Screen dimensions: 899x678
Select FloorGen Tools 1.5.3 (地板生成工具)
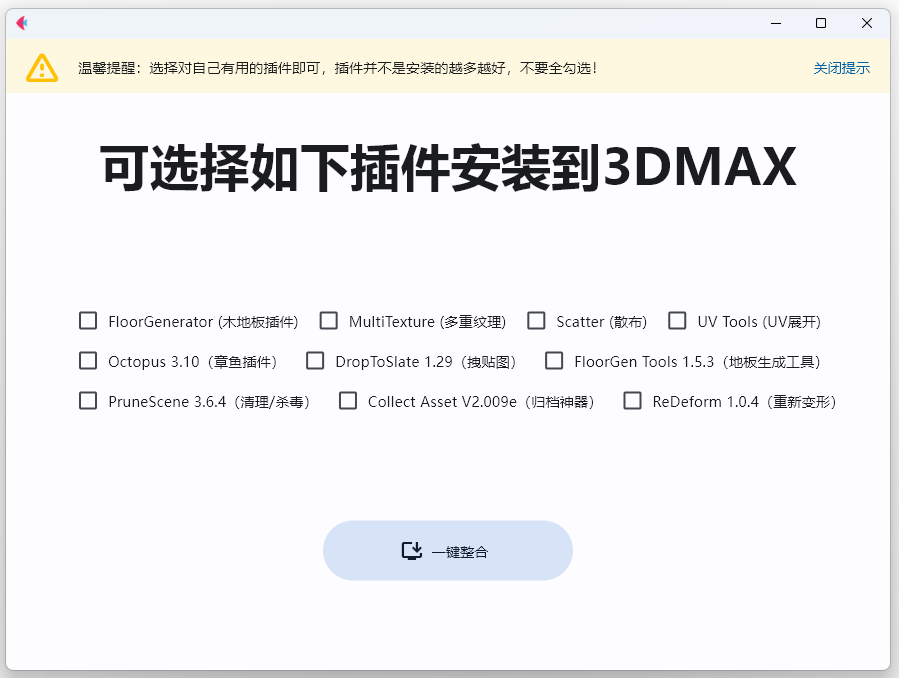point(554,361)
